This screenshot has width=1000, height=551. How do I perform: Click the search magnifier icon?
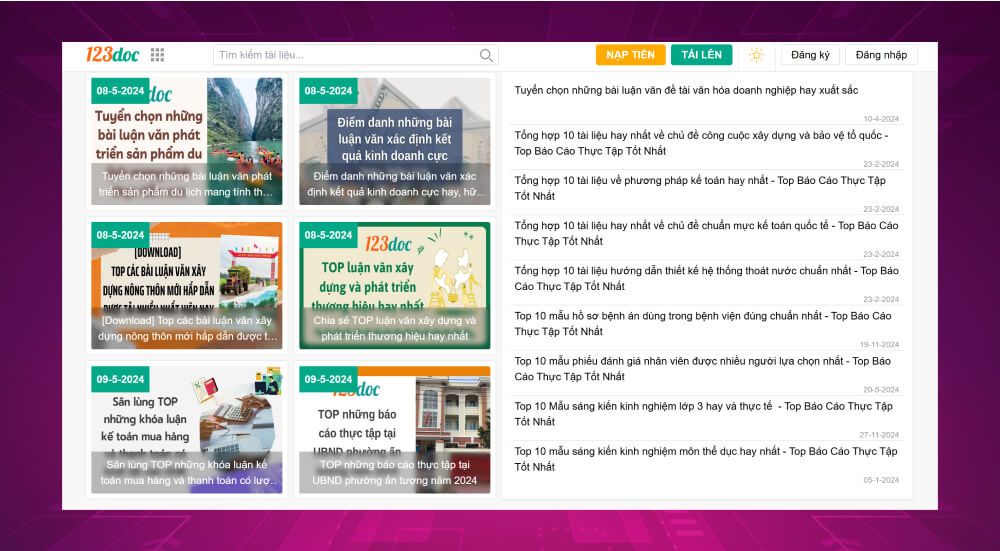coord(486,56)
